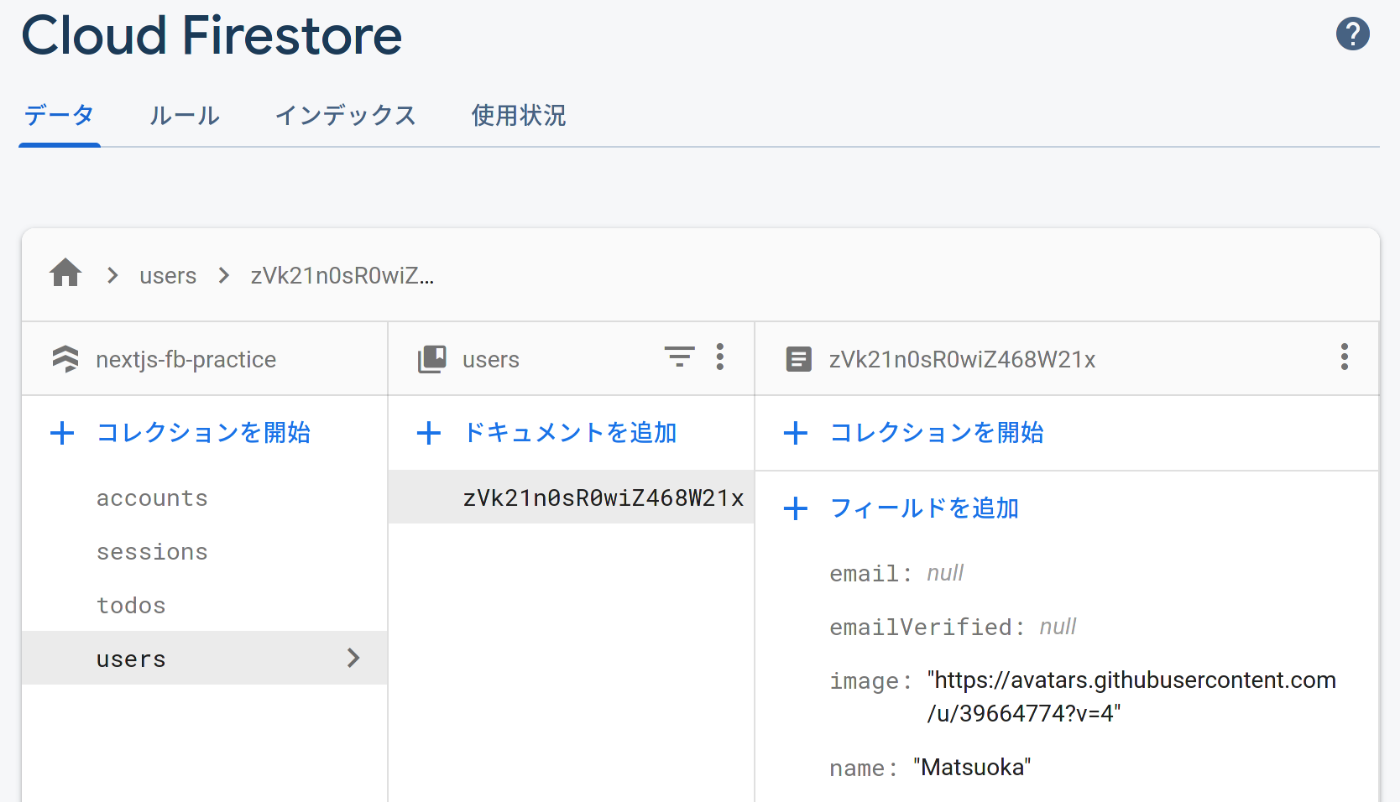
Task: Click the filter icon in users column
Action: pyautogui.click(x=679, y=357)
